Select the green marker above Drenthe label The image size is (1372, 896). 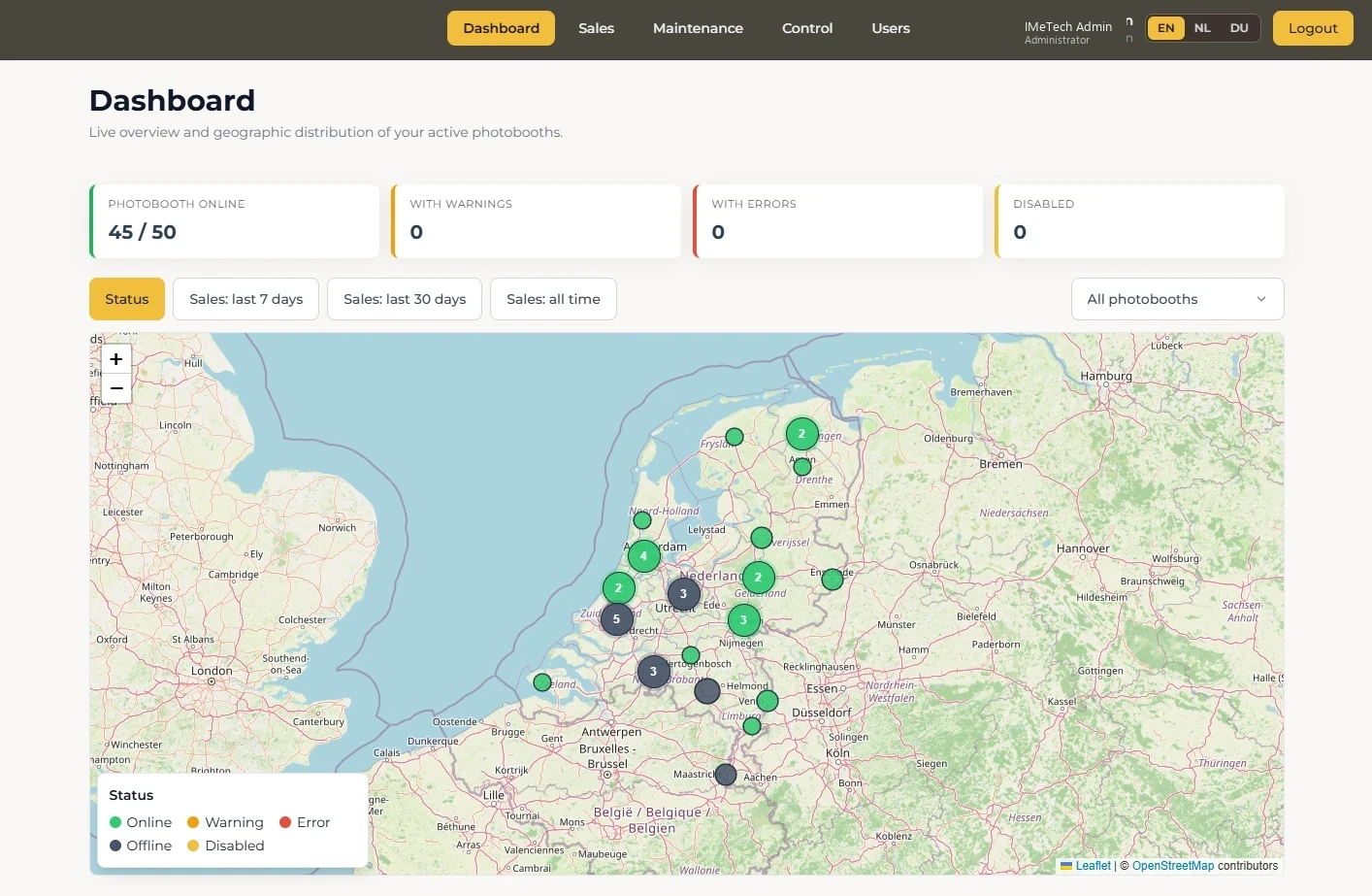[802, 467]
